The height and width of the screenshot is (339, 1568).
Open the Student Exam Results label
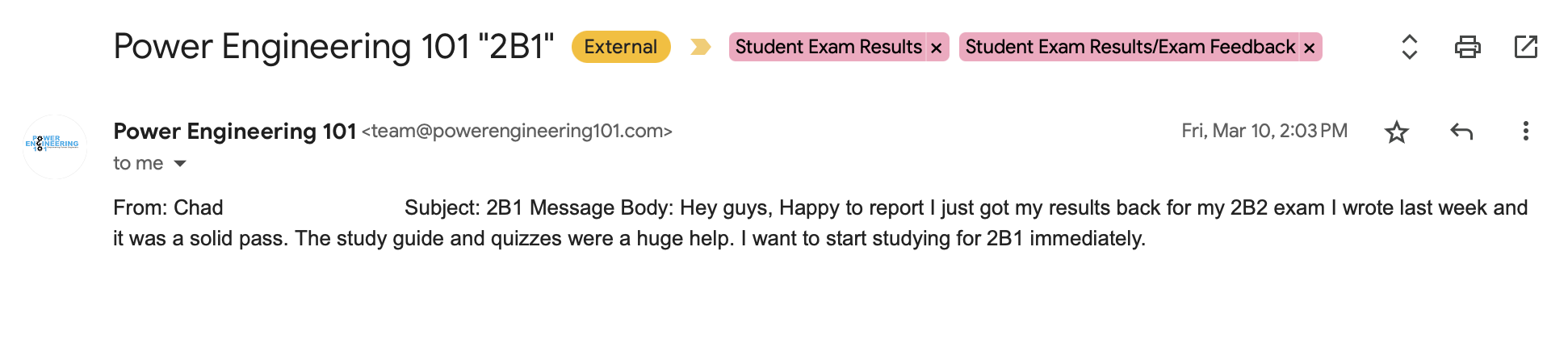828,47
